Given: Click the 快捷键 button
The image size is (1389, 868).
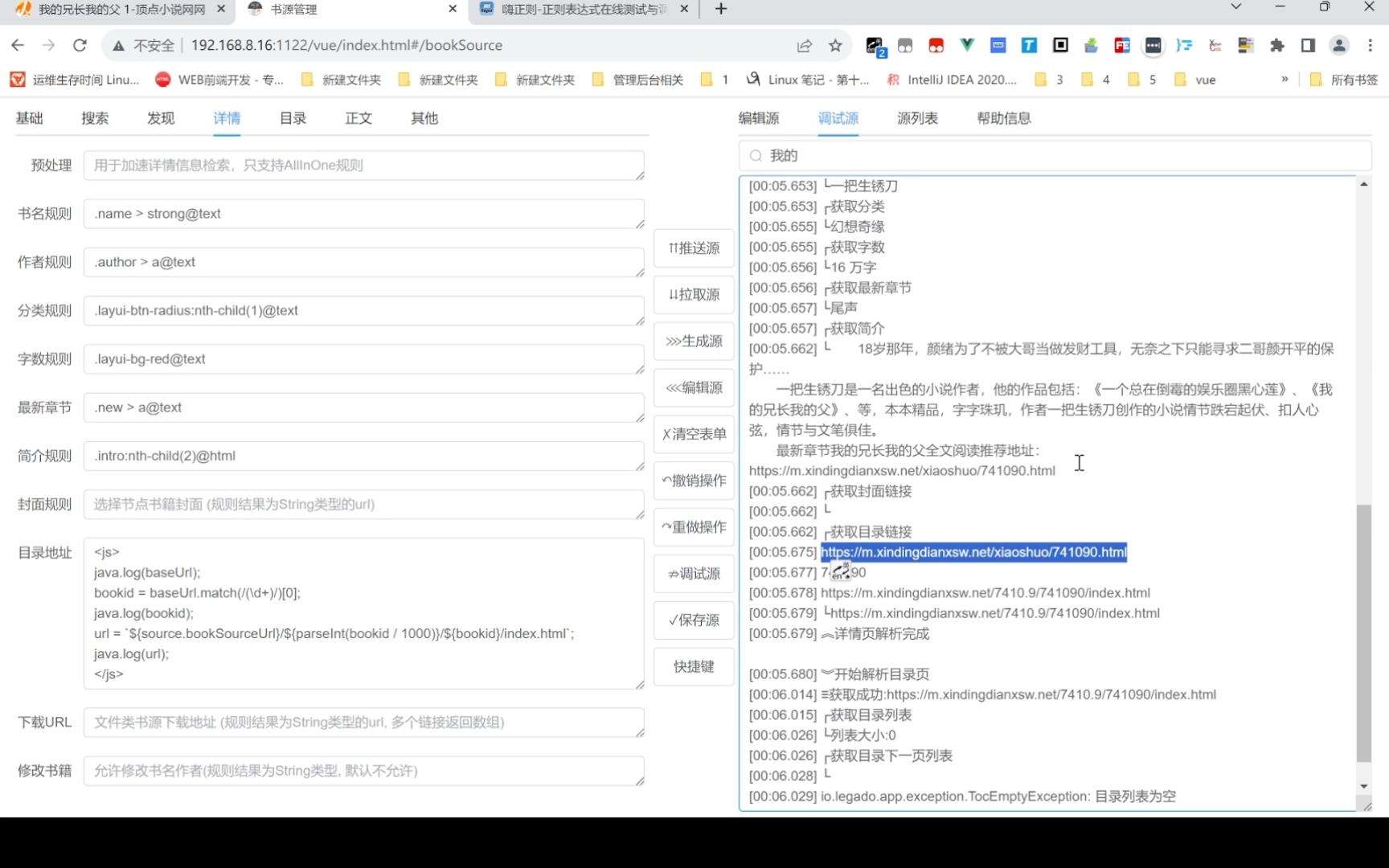Looking at the screenshot, I should pos(694,667).
